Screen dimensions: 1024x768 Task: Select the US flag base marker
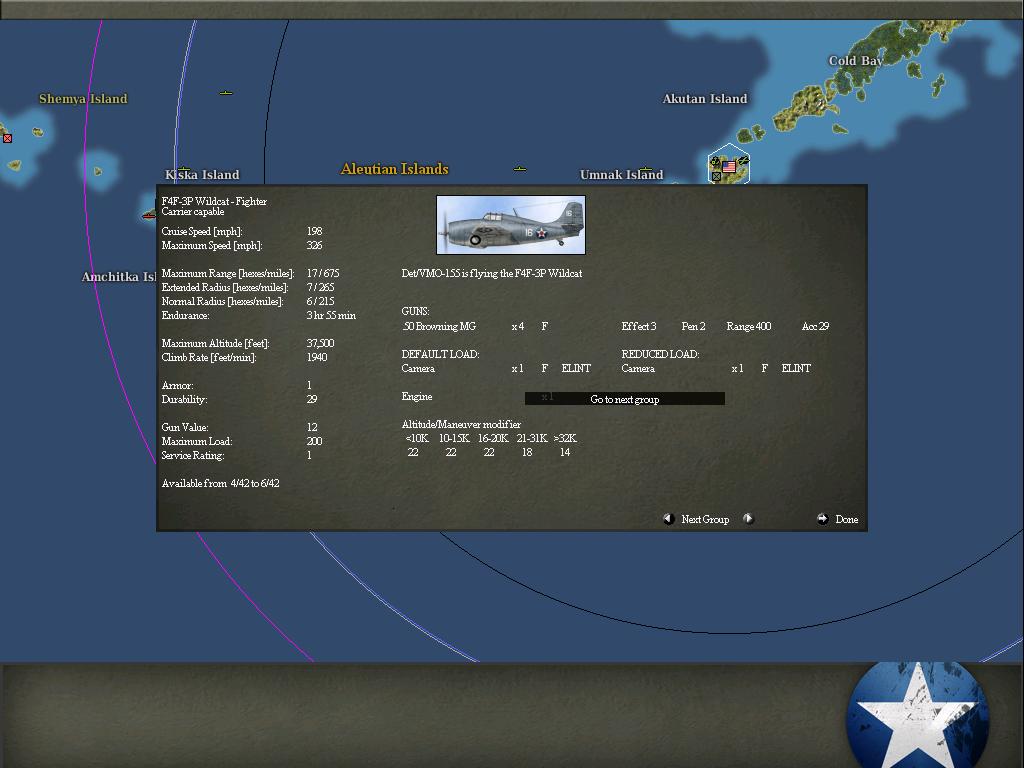729,167
